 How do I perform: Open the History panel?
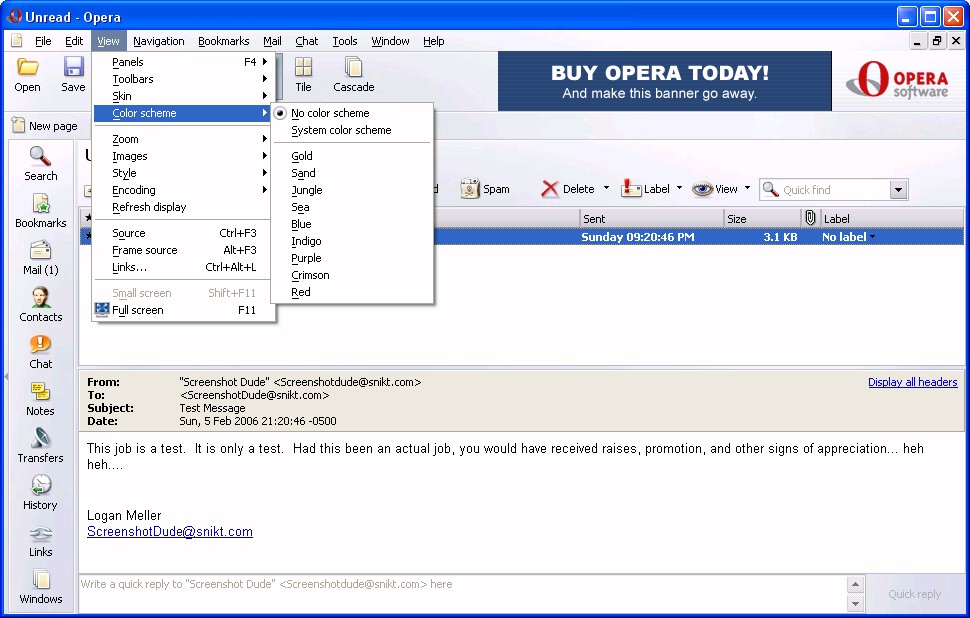[x=41, y=492]
